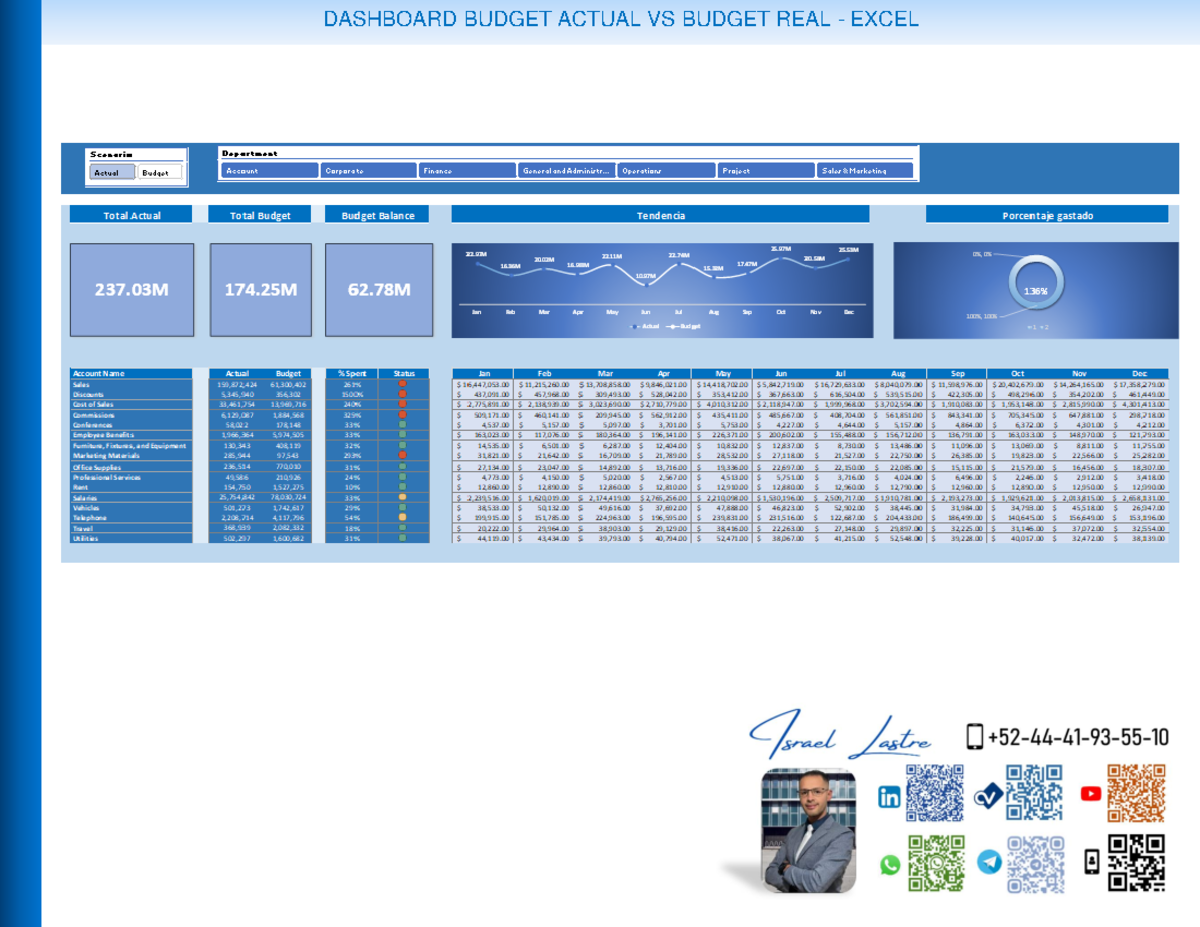The width and height of the screenshot is (1200, 927).
Task: Click the Dec column header
Action: tap(1139, 373)
